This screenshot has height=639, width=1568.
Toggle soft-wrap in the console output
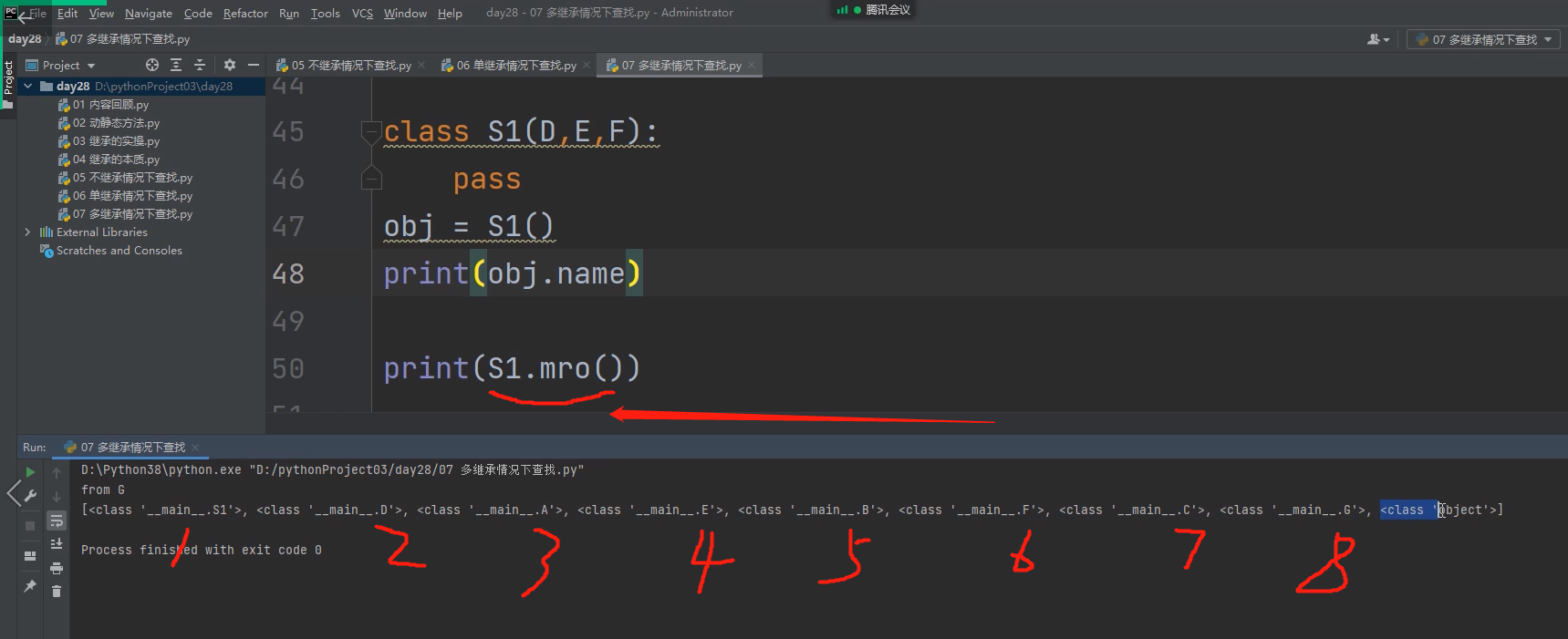57,520
